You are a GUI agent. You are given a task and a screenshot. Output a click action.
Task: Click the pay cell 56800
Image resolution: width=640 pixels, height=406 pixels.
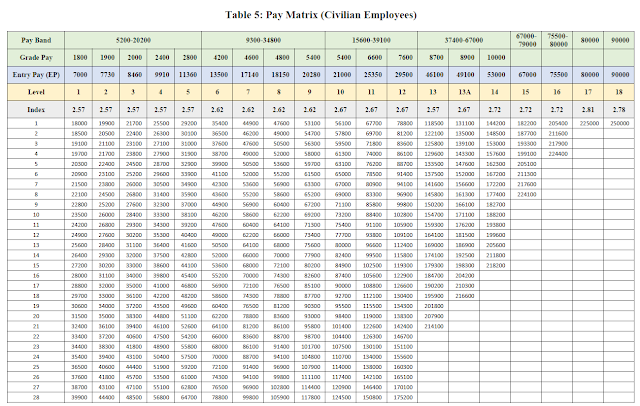click(x=161, y=397)
